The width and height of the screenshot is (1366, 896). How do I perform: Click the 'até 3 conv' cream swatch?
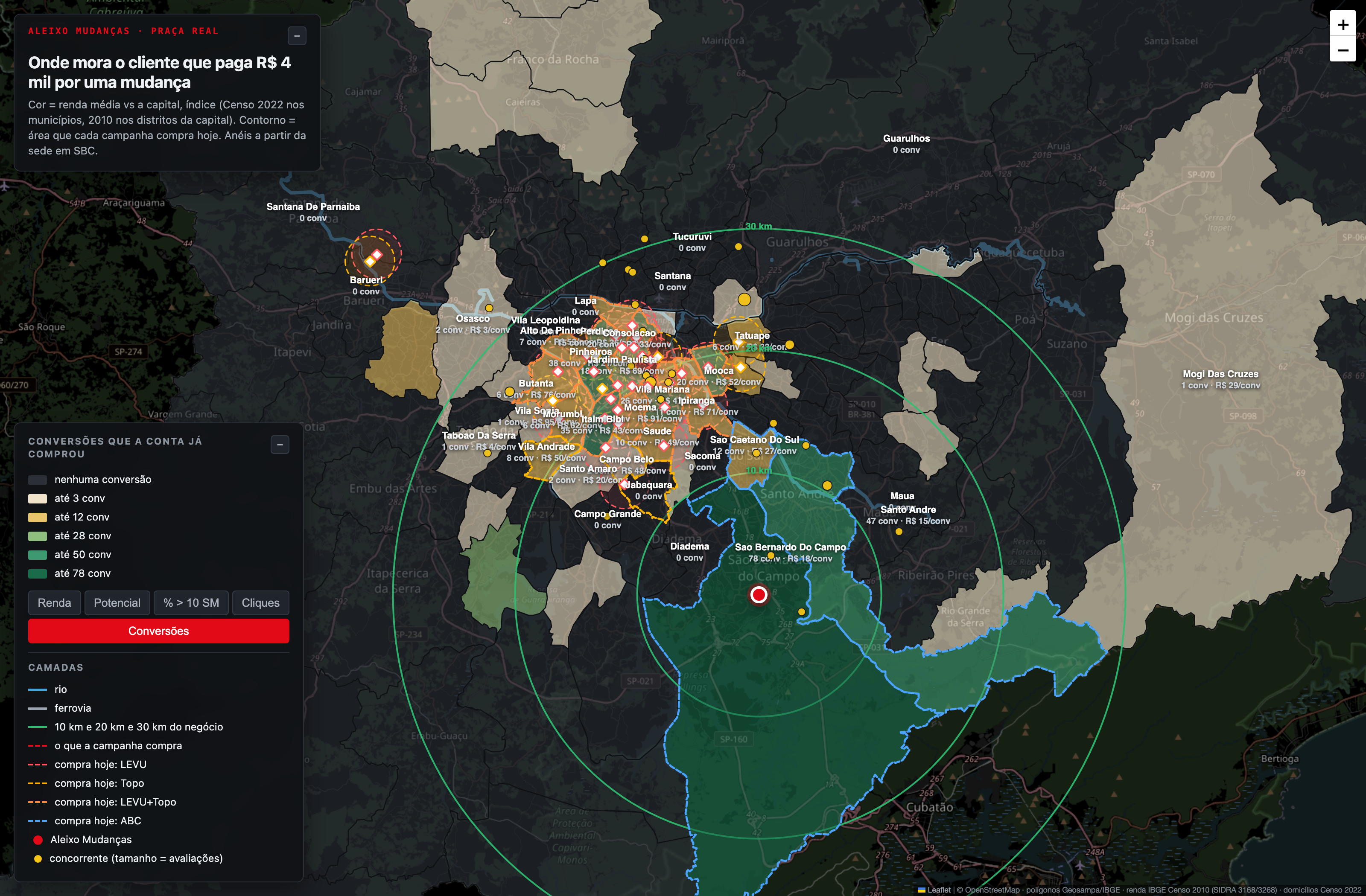[x=38, y=498]
